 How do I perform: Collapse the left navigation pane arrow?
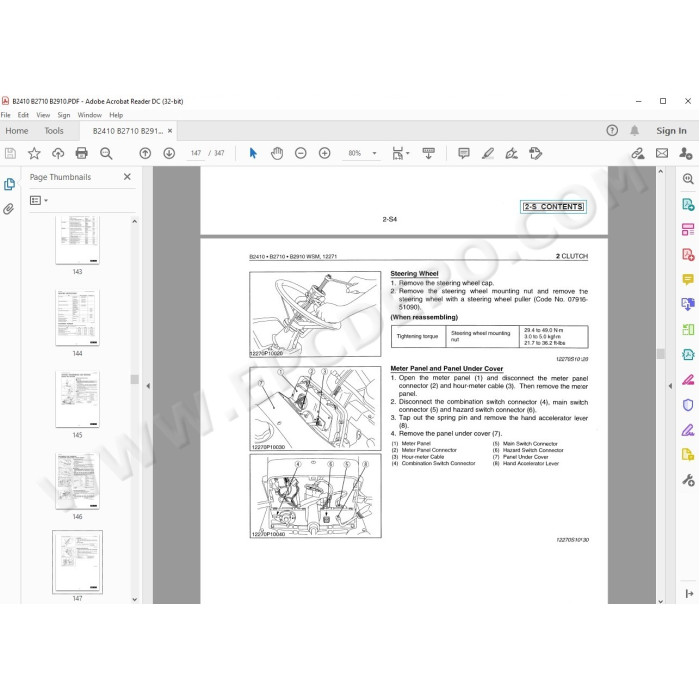pyautogui.click(x=148, y=386)
